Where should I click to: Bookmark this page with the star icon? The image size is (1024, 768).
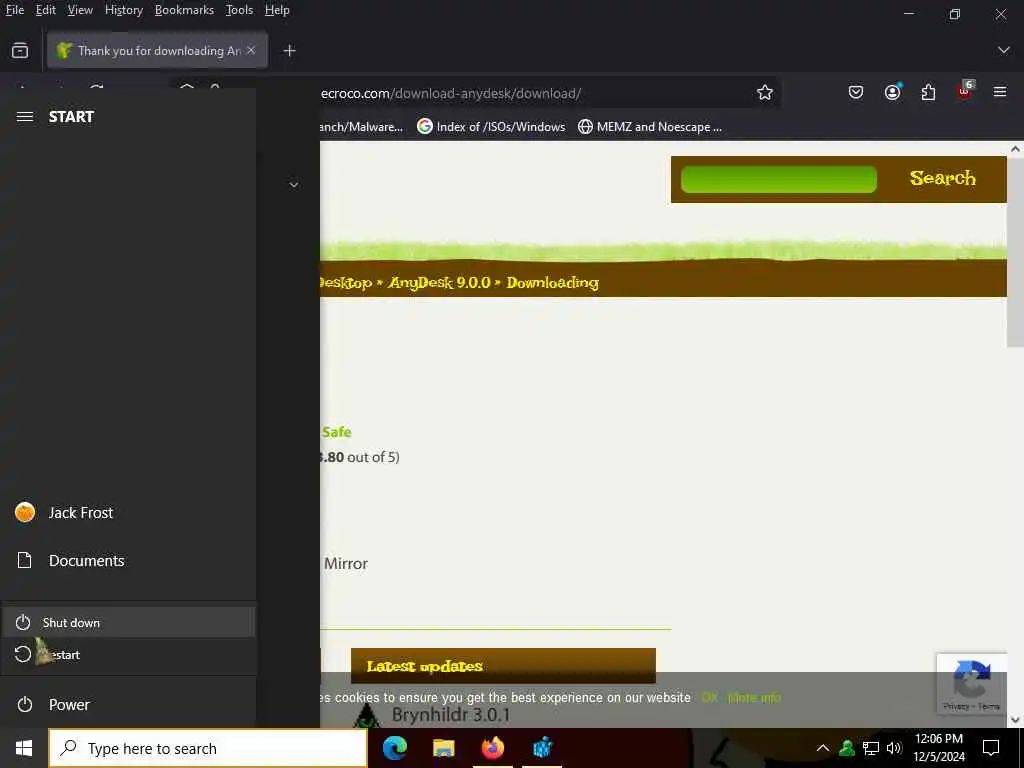point(765,93)
